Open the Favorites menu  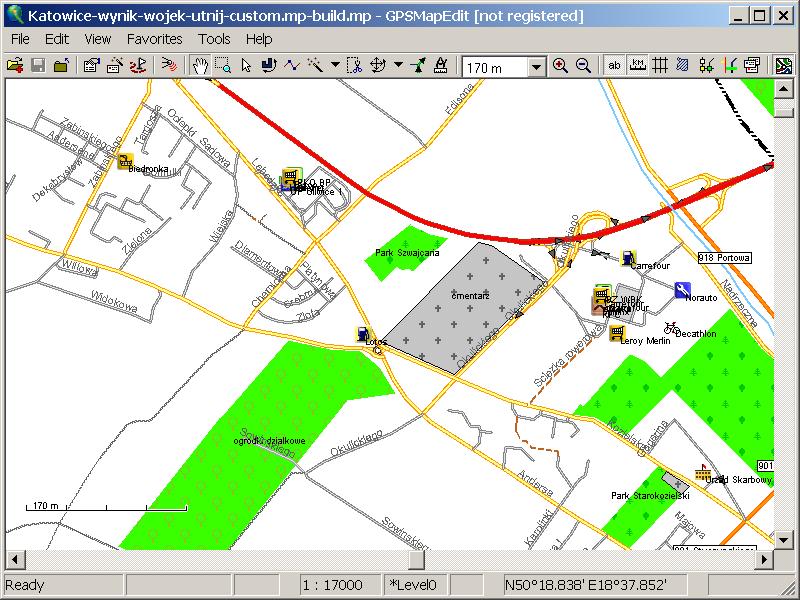[x=154, y=39]
